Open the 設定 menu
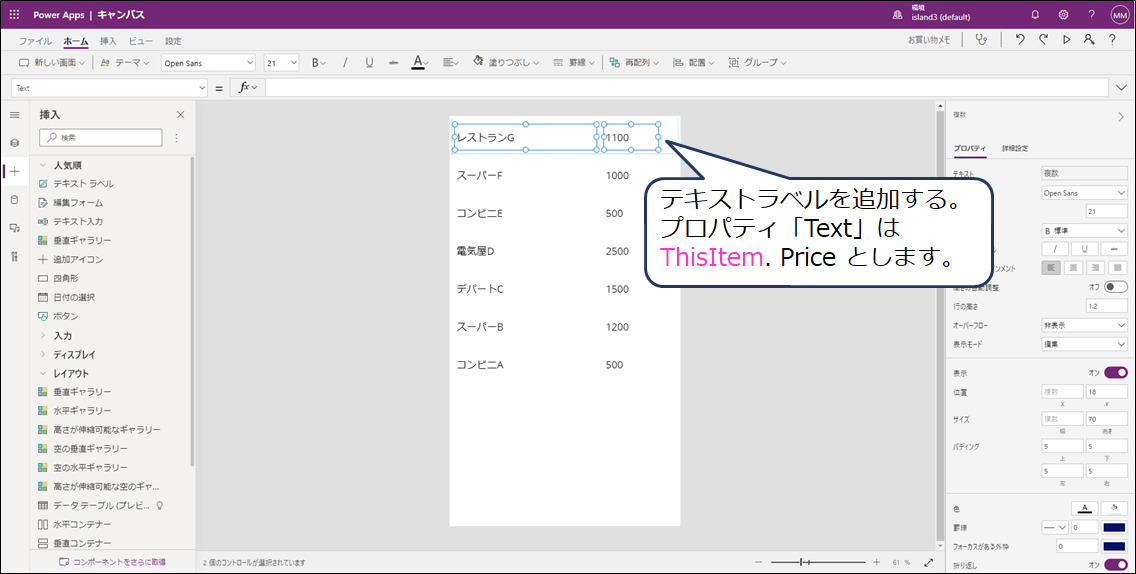Screen dimensions: 1136x574 [x=173, y=41]
